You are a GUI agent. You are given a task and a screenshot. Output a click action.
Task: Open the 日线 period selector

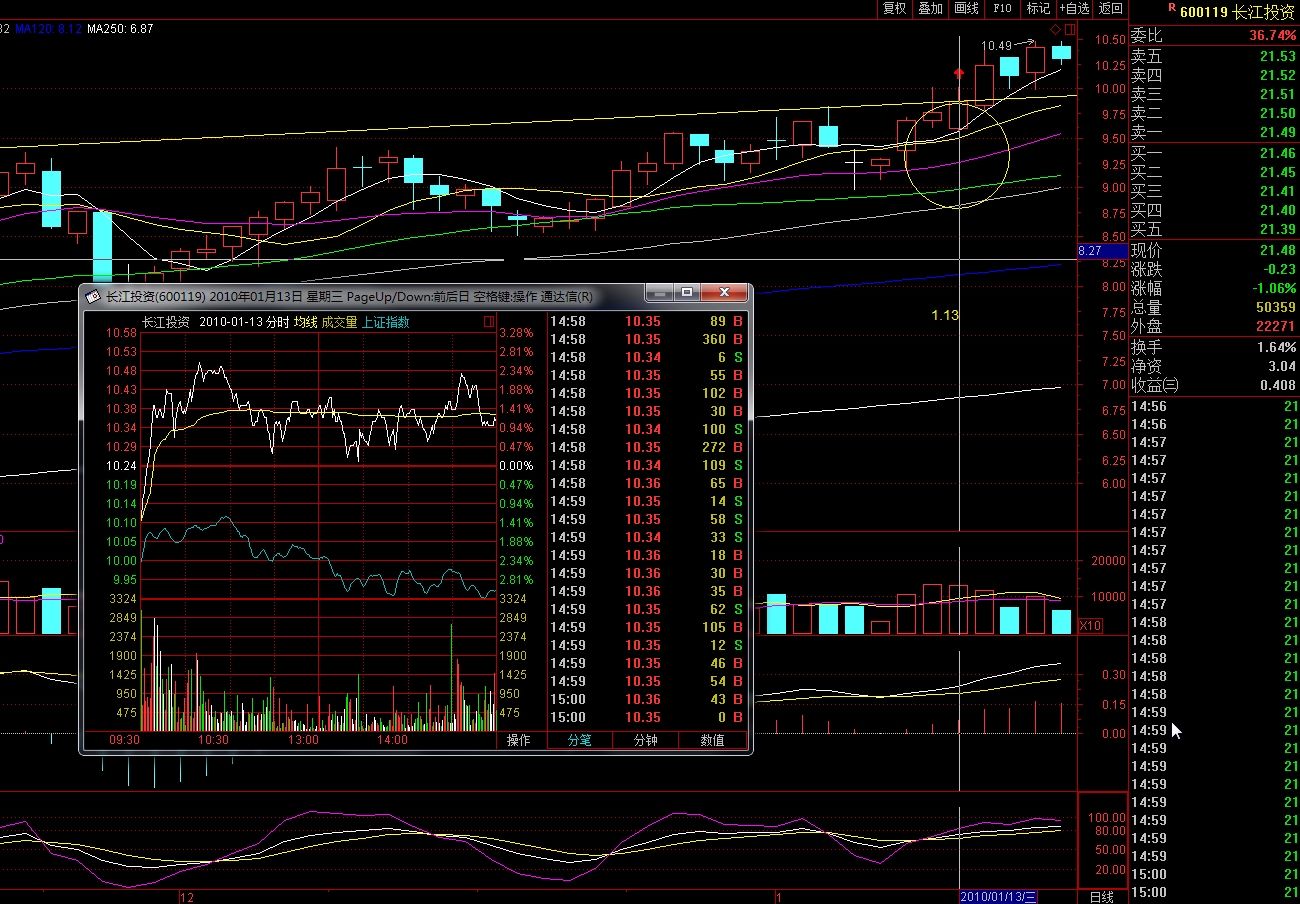pyautogui.click(x=1101, y=896)
